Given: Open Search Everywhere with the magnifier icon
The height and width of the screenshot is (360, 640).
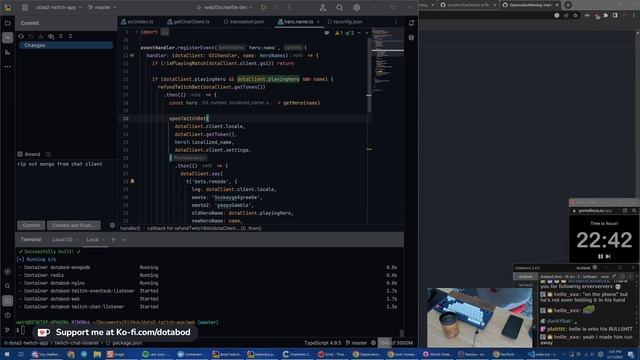Looking at the screenshot, I should 340,7.
